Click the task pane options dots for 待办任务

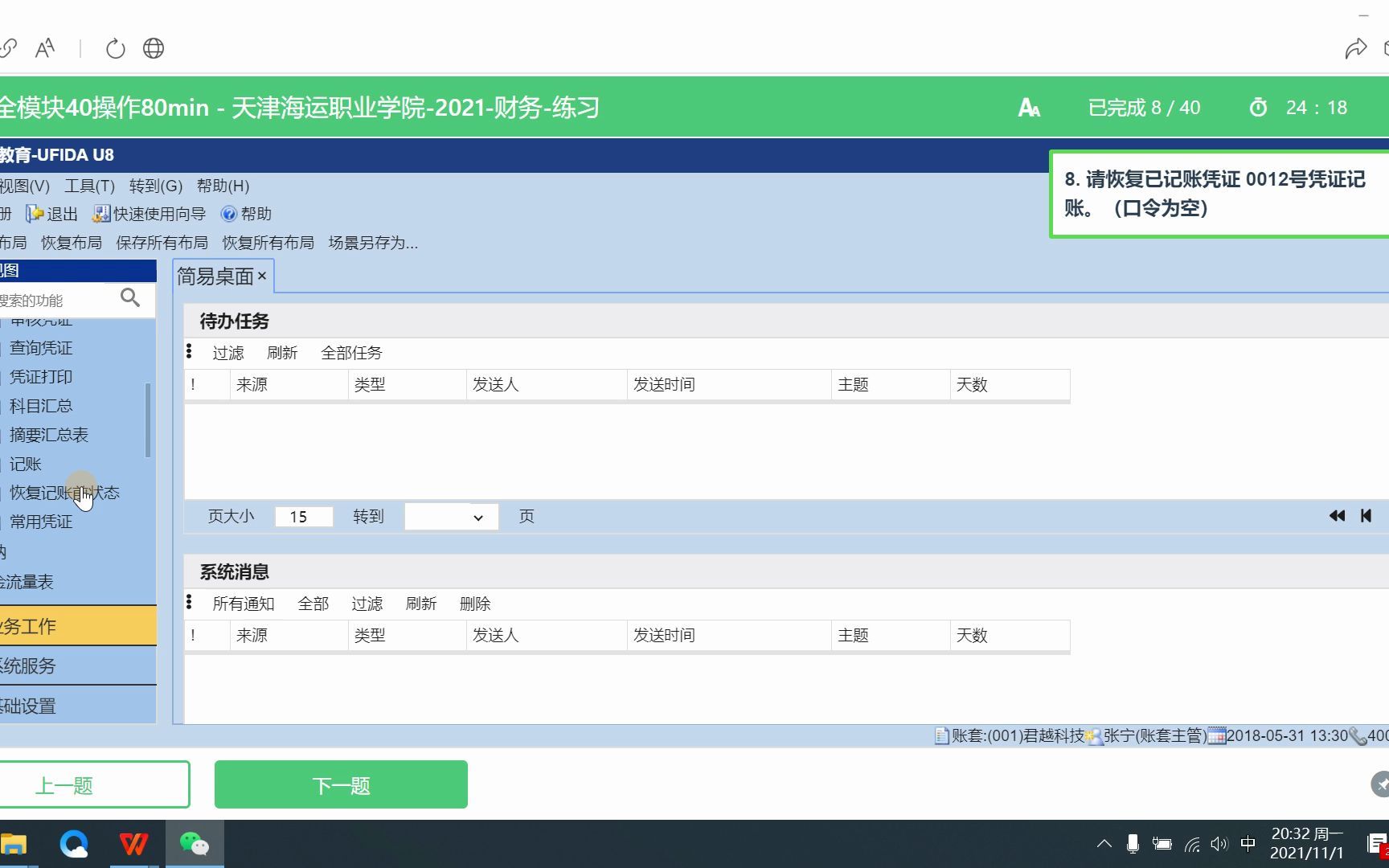point(189,351)
